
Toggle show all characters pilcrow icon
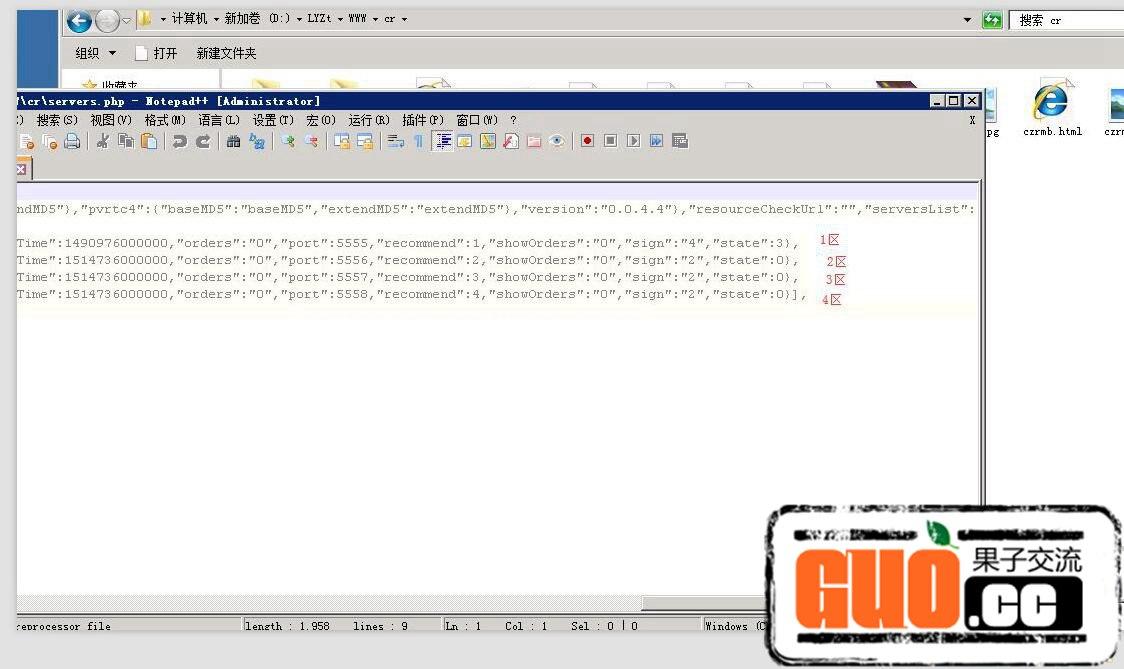click(418, 142)
